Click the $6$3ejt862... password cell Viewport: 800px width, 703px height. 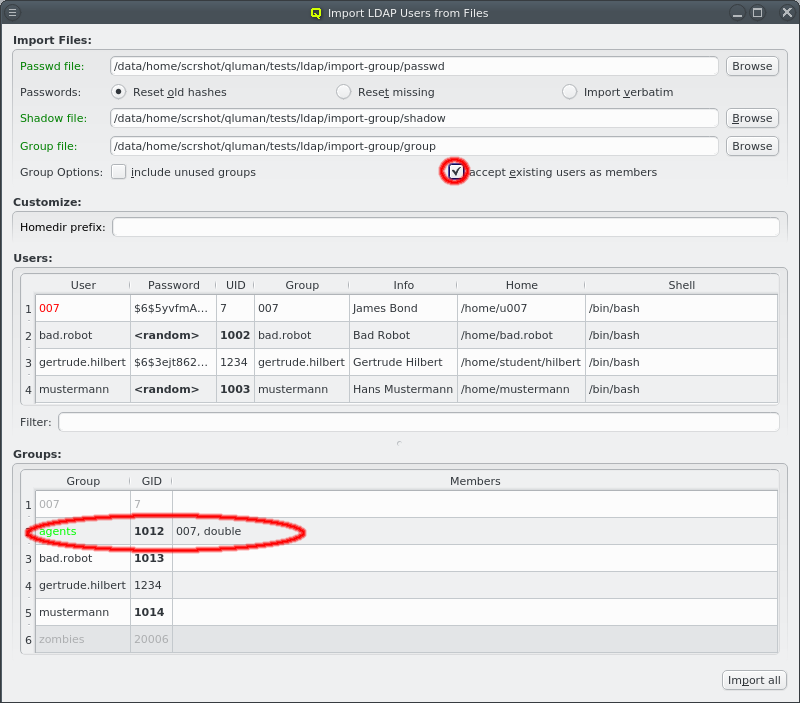click(173, 362)
